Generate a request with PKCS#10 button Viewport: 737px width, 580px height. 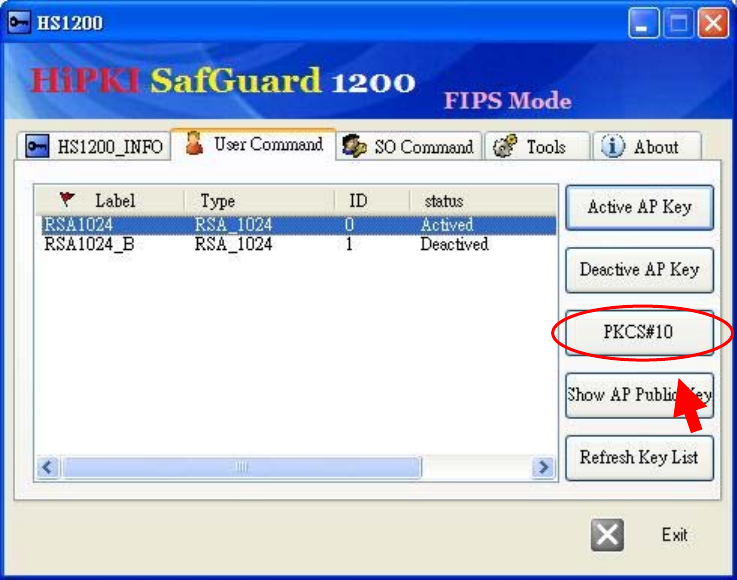pos(639,332)
